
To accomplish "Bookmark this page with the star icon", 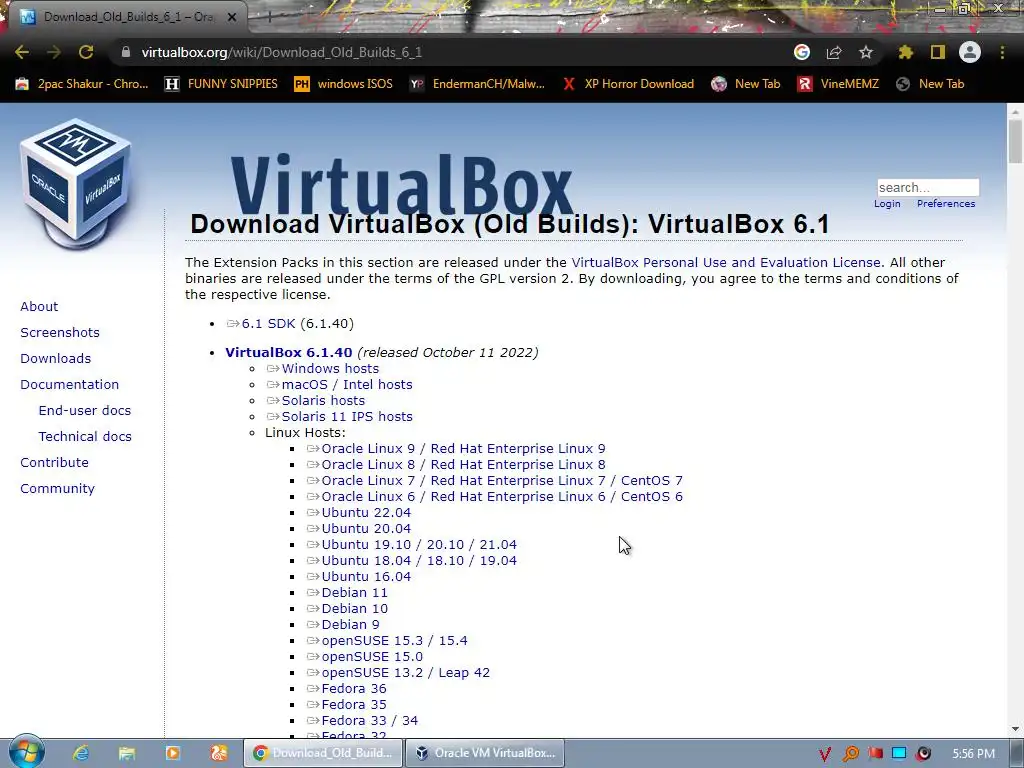I will point(866,52).
